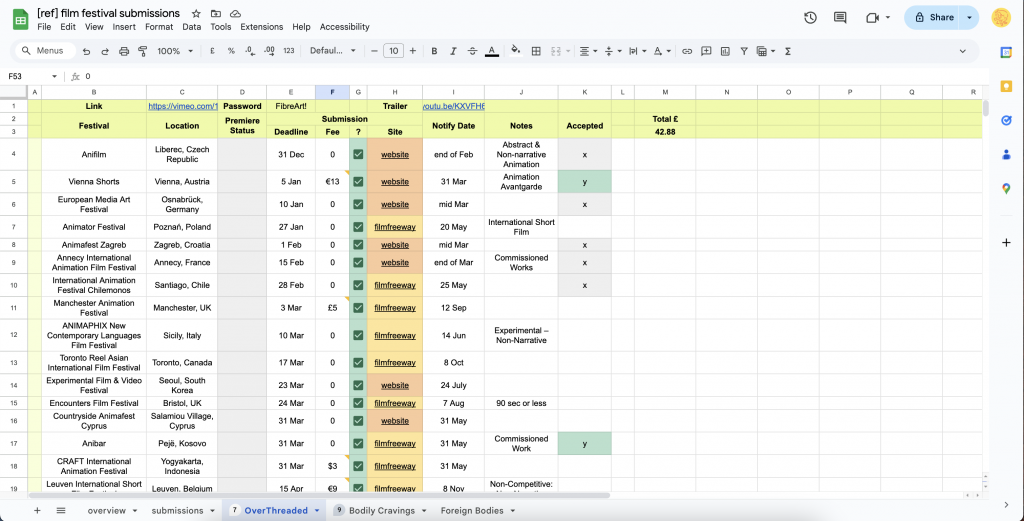
Task: Format as percent icon
Action: click(231, 51)
